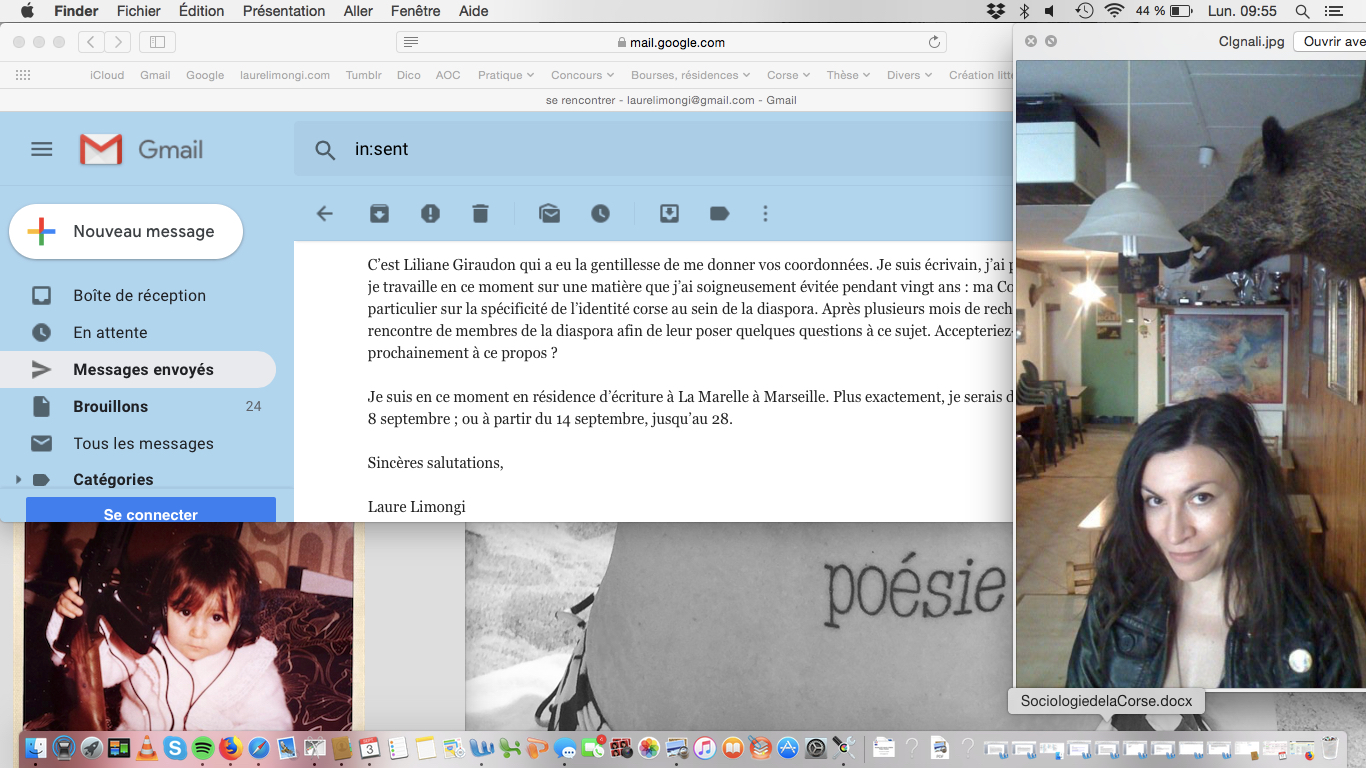
Task: Open the Fenêtre menu
Action: 415,11
